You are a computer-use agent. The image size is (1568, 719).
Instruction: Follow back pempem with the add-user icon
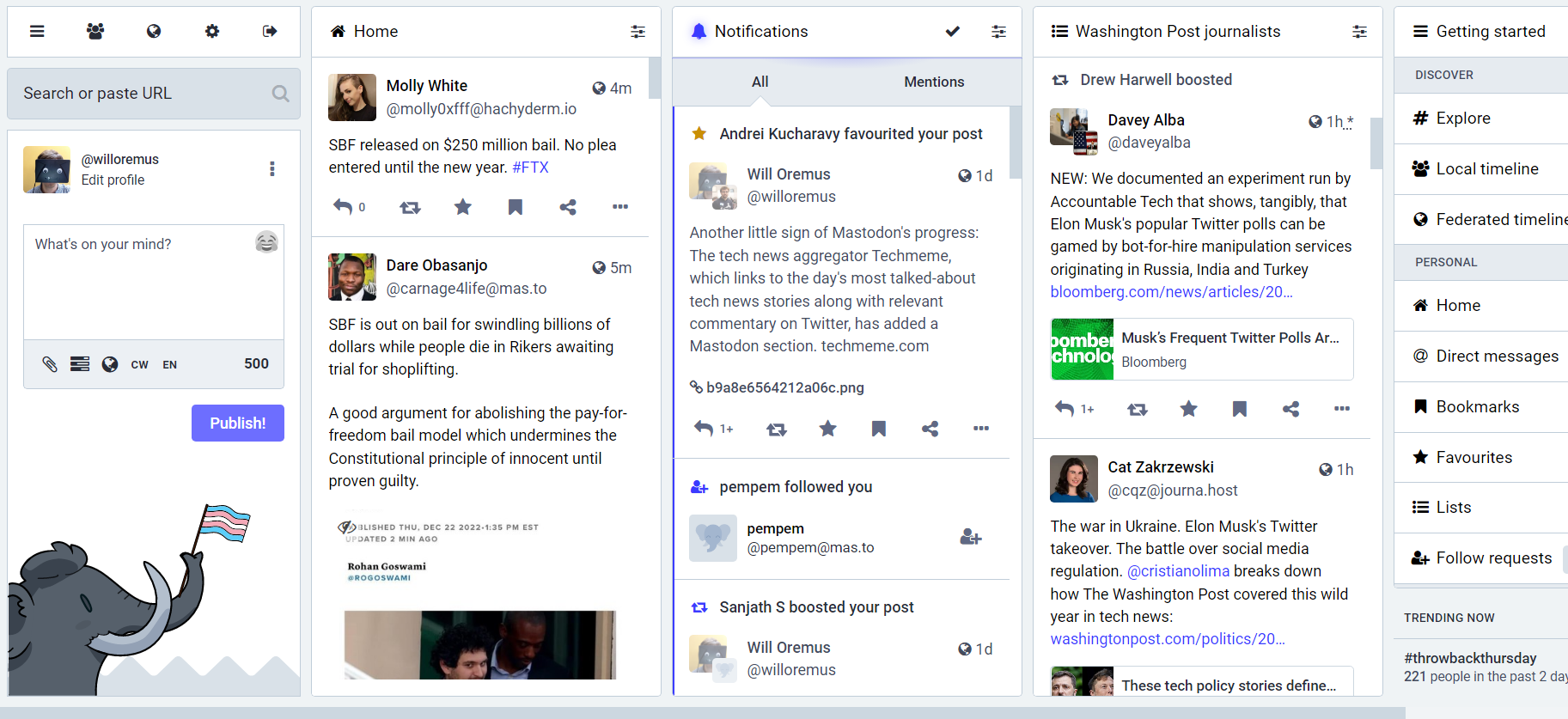tap(970, 538)
